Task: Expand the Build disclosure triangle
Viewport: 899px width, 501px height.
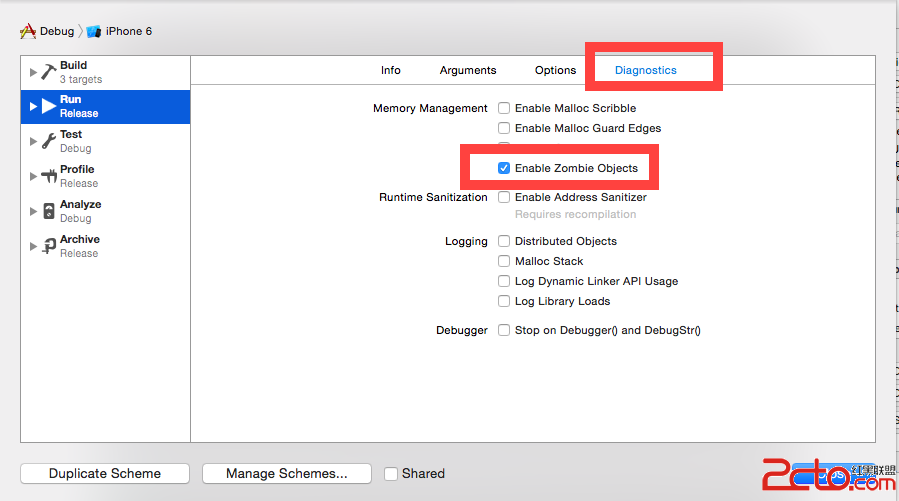Action: pyautogui.click(x=33, y=72)
